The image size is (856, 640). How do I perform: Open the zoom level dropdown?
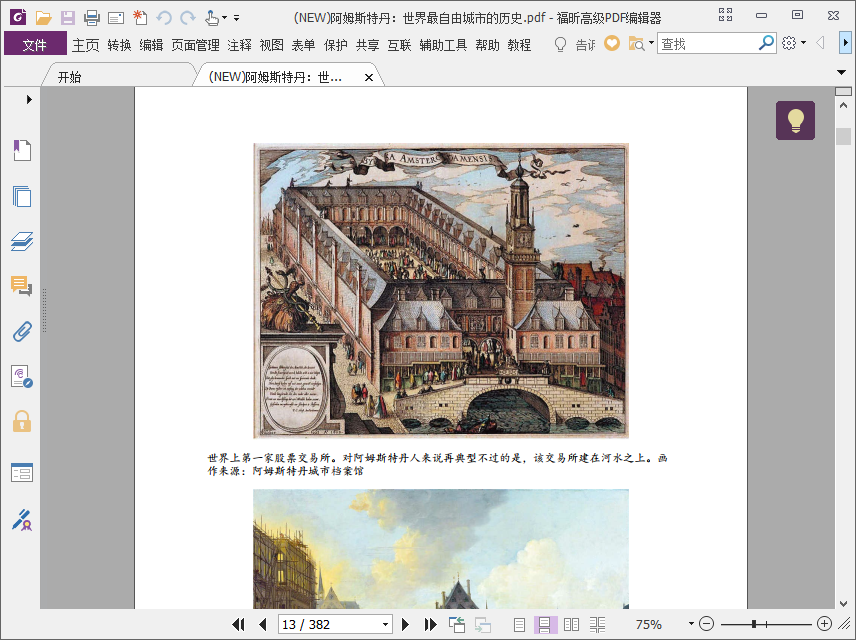(x=691, y=624)
